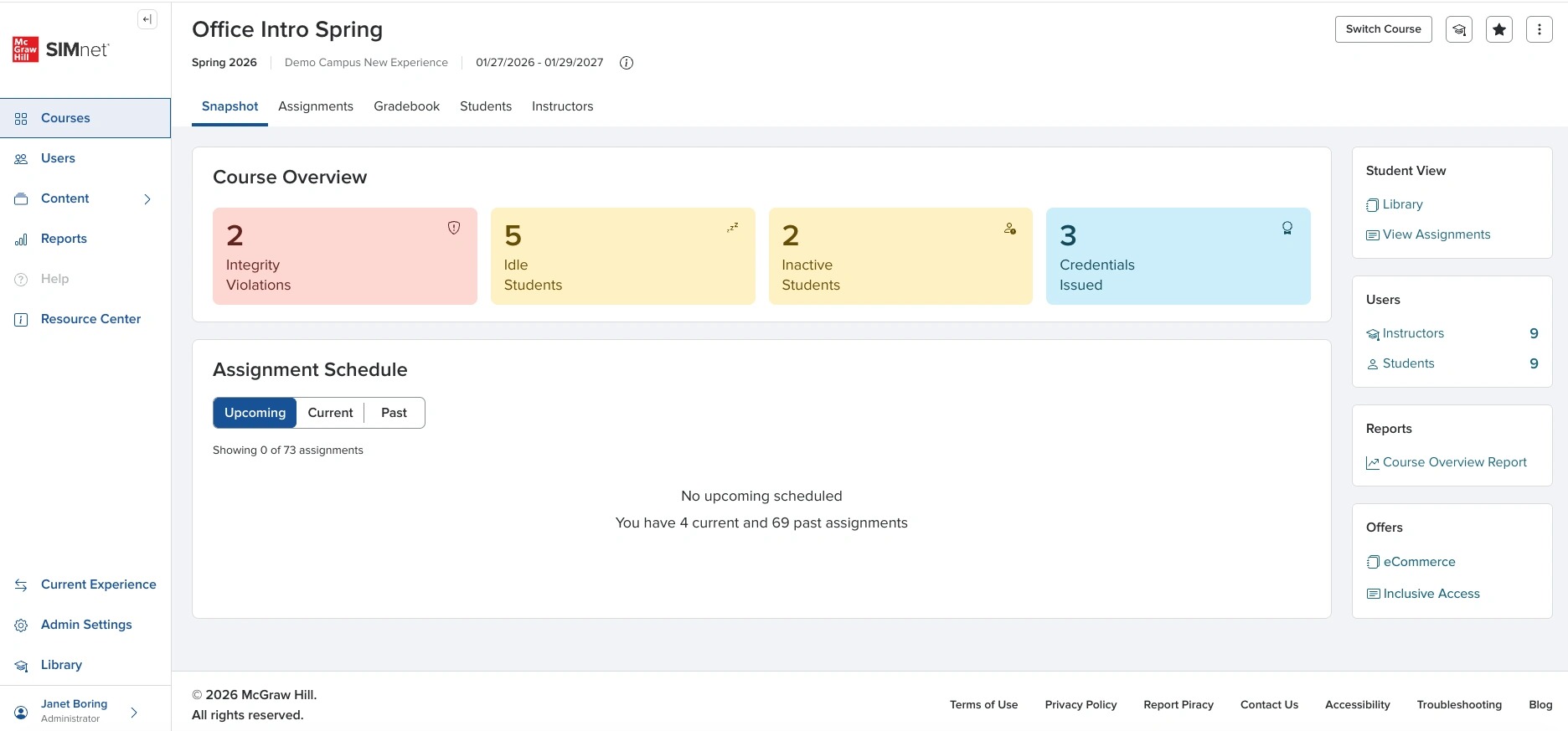Open the Instructors tab

click(562, 106)
